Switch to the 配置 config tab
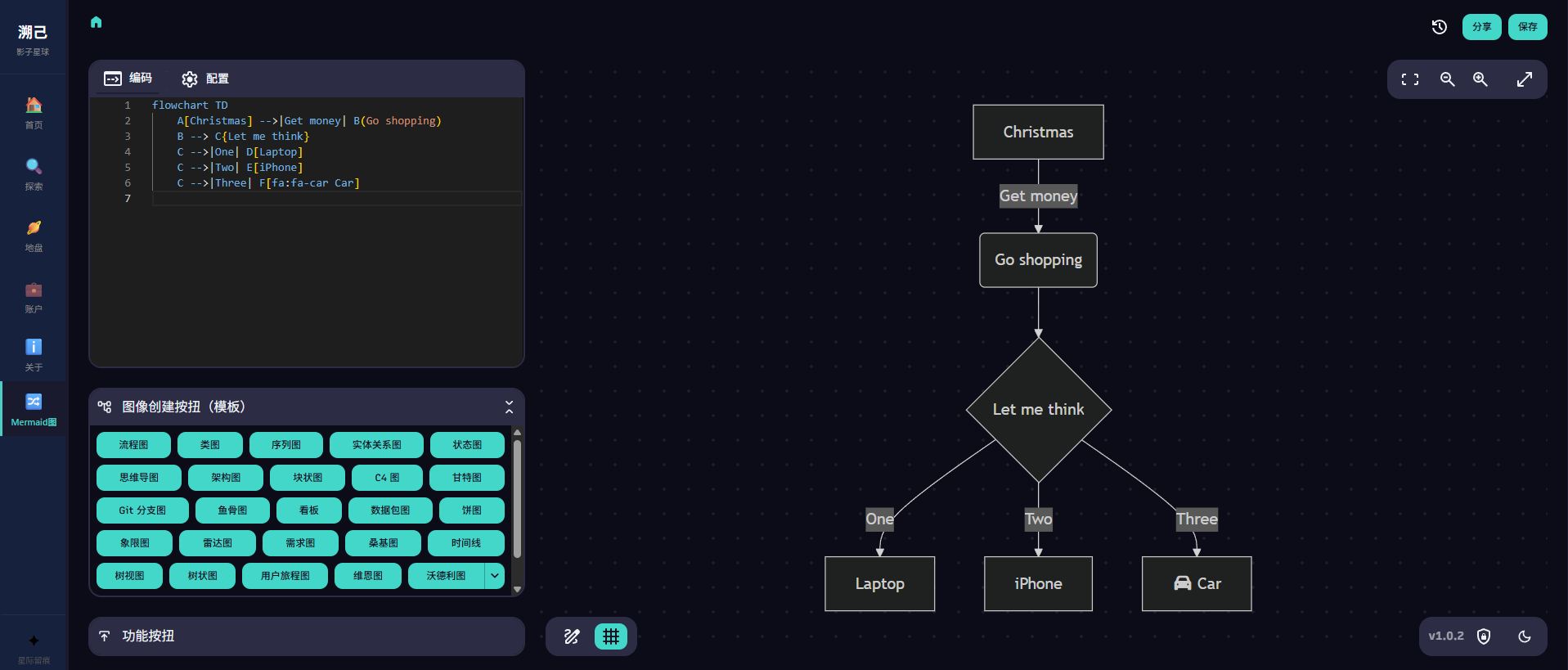This screenshot has width=1568, height=670. coord(205,79)
